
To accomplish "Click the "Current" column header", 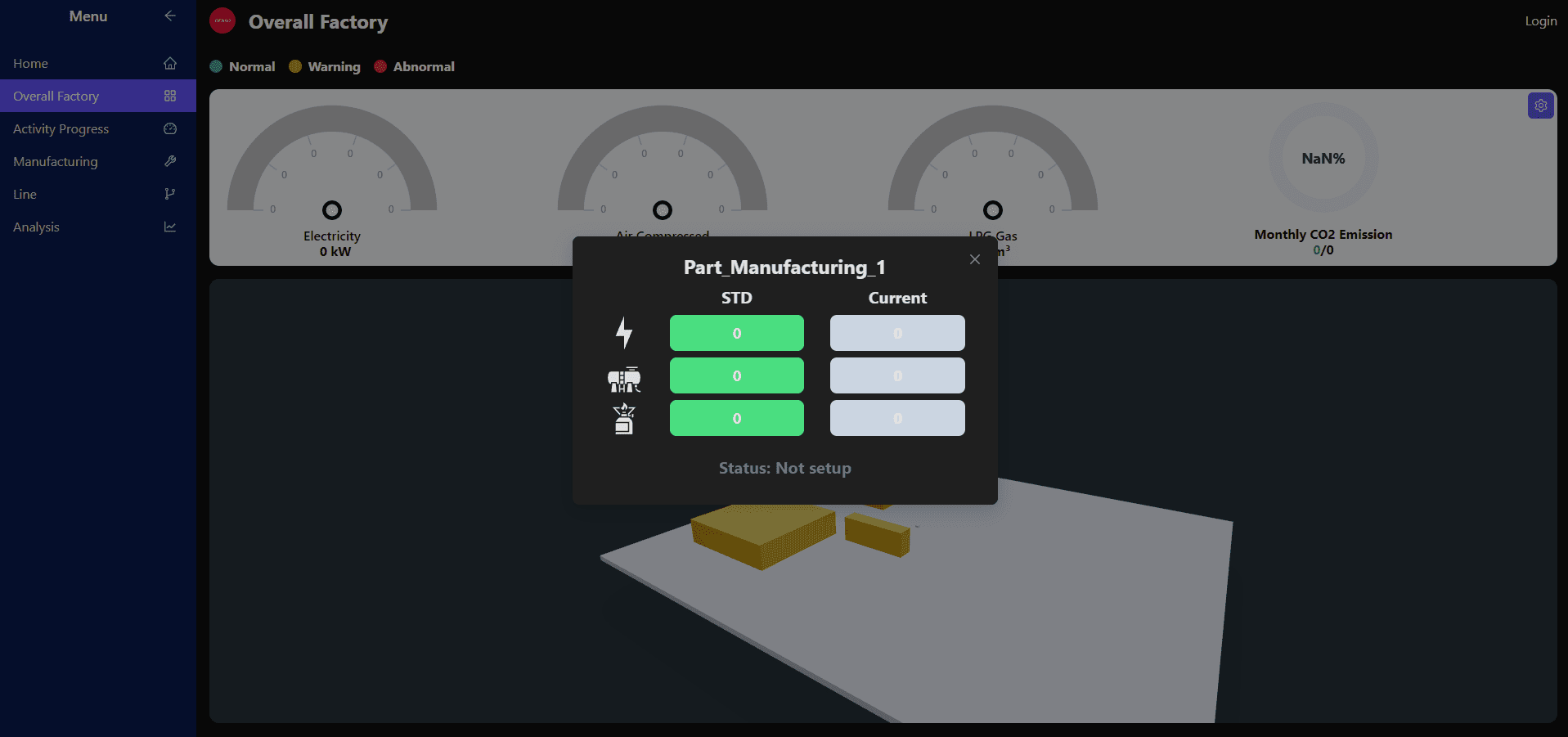I will coord(897,298).
